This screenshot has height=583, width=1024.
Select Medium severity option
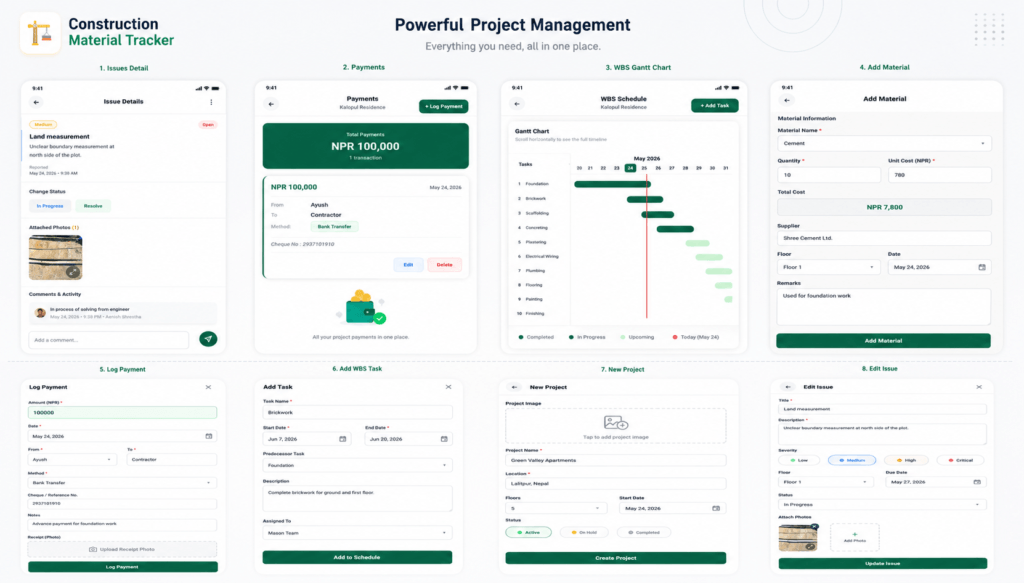coord(852,460)
